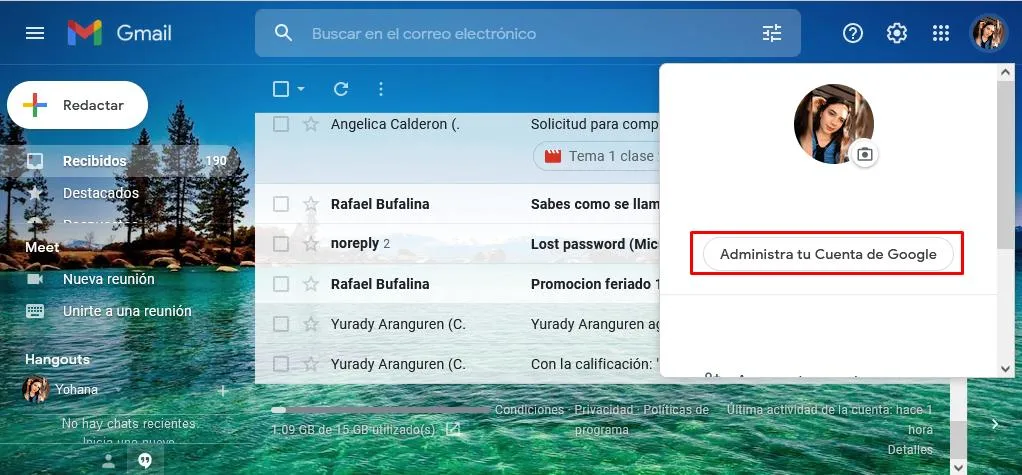
Task: Open the Rafael Bufalina 'Sabes como se llam' email
Action: [x=458, y=204]
